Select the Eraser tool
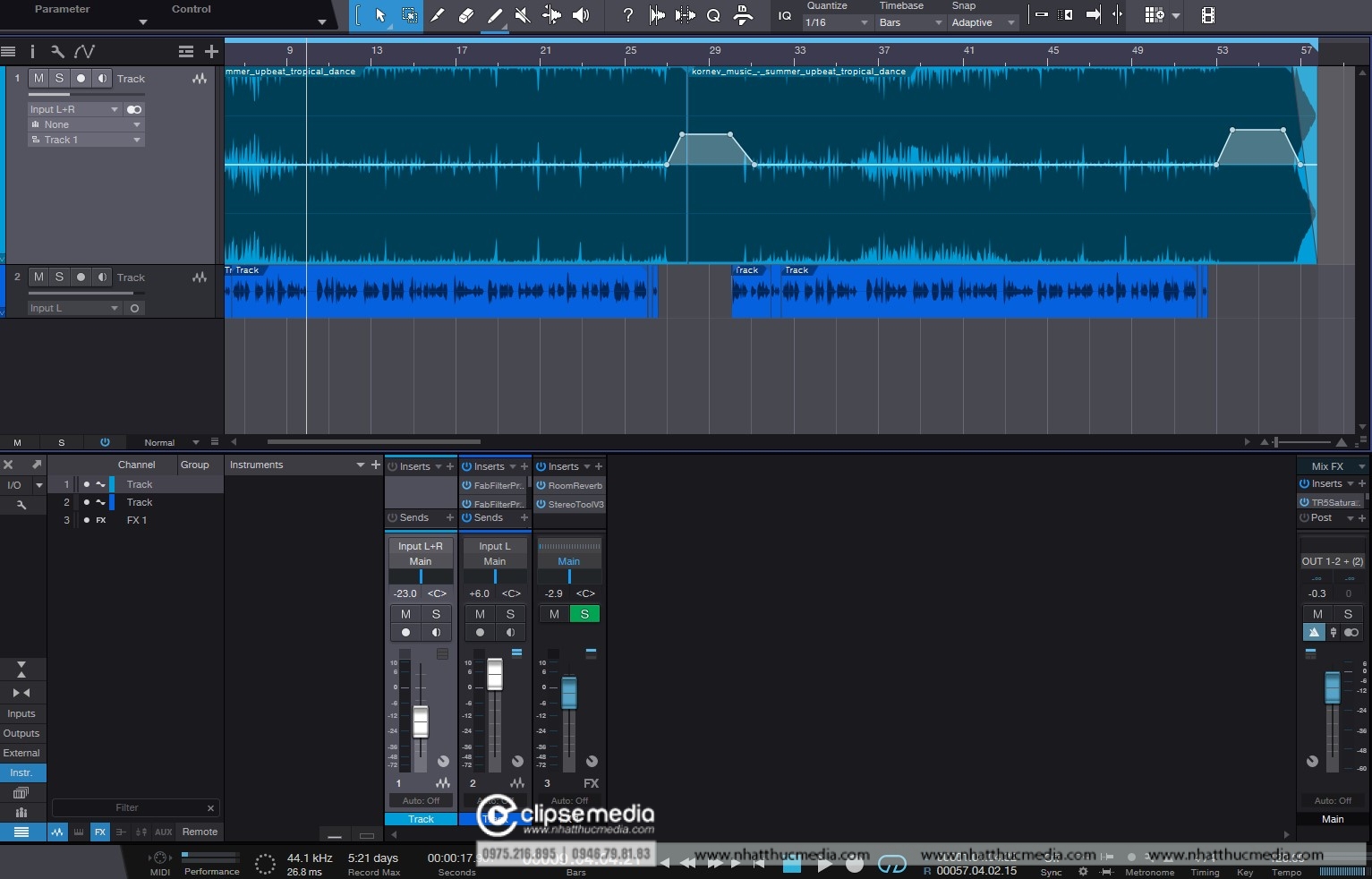Viewport: 1372px width, 879px height. (x=465, y=15)
